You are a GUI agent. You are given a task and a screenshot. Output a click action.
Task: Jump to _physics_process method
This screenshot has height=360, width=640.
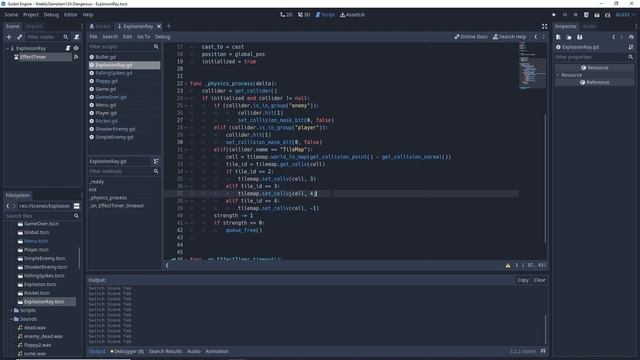point(108,198)
